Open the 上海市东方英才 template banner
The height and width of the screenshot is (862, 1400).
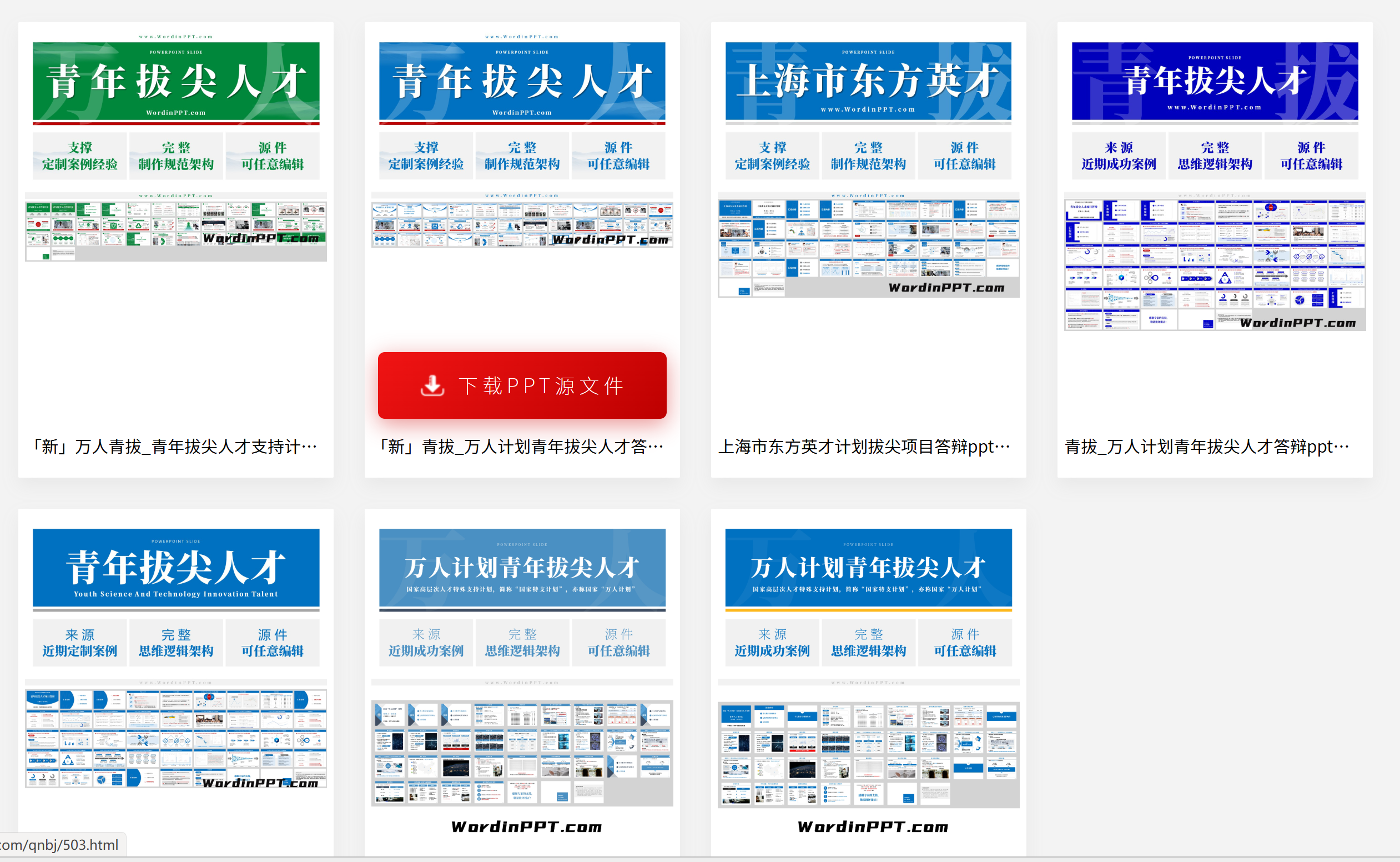click(868, 82)
